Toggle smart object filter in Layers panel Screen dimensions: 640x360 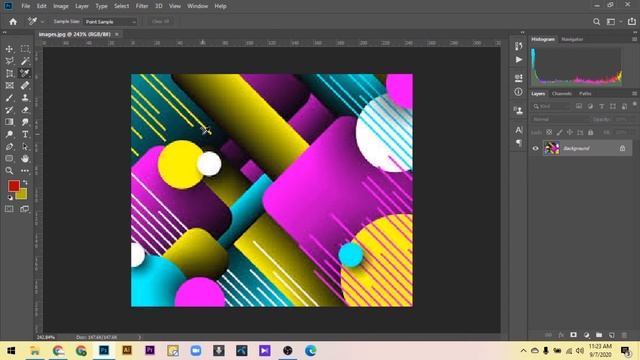pyautogui.click(x=624, y=106)
